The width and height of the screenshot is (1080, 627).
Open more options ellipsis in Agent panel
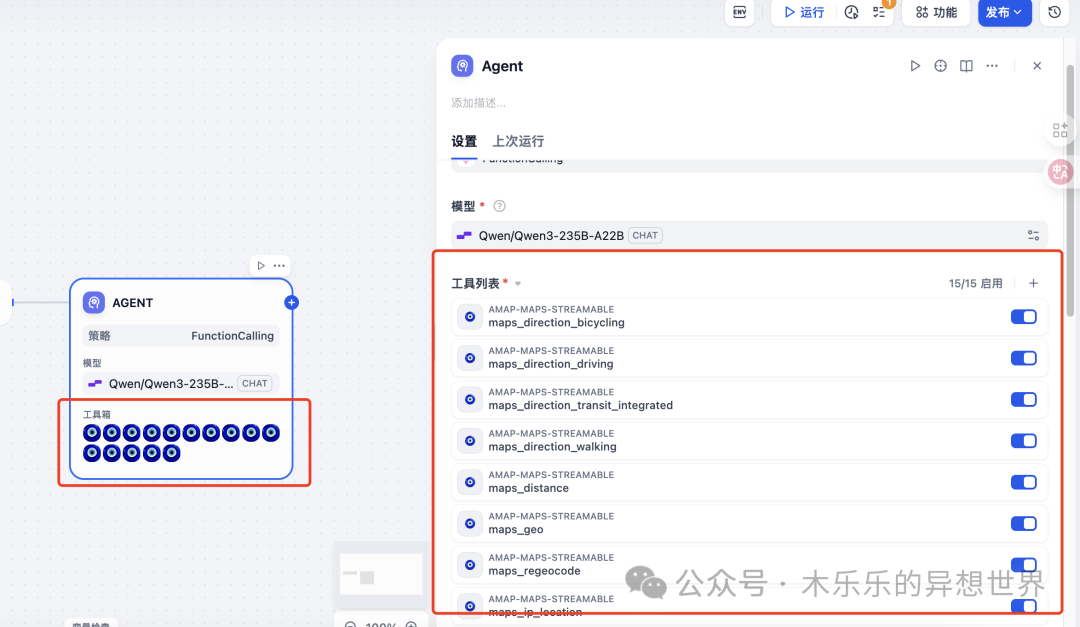(992, 66)
